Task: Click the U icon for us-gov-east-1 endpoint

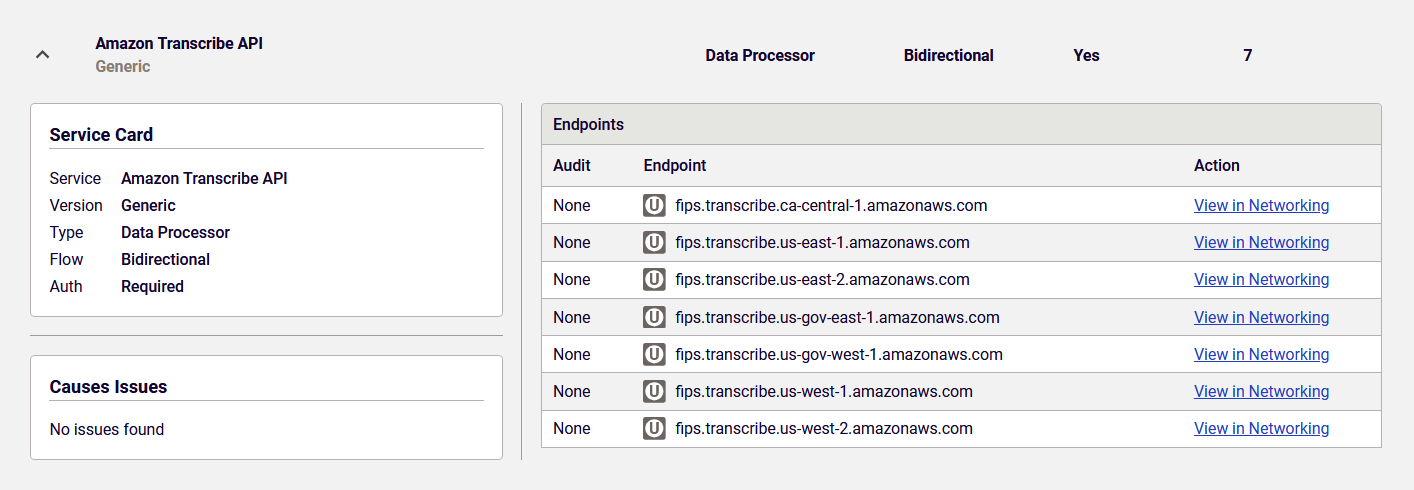Action: (654, 318)
